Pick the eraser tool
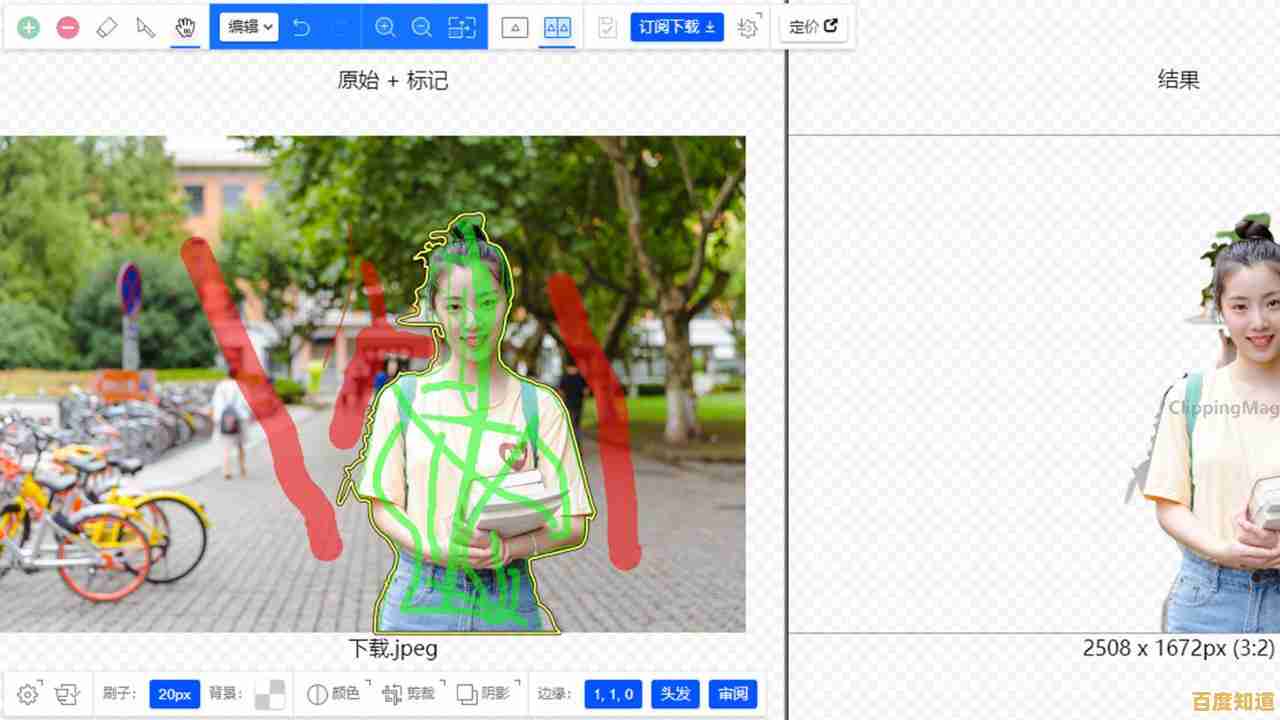 (x=107, y=28)
